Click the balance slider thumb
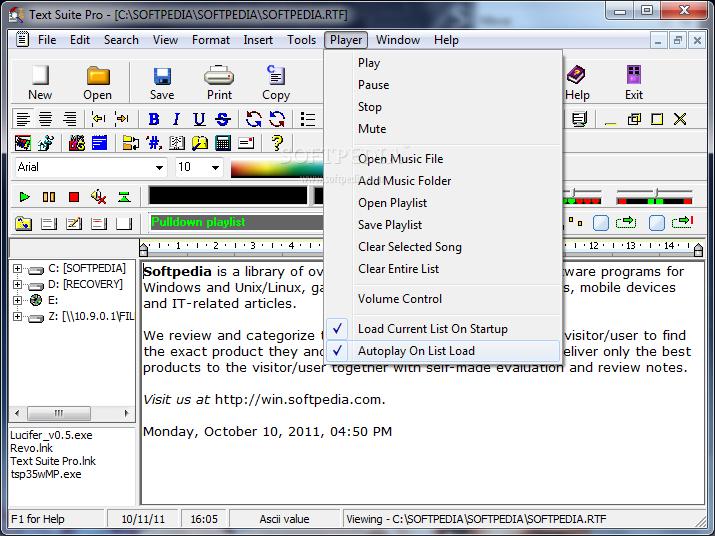Screen dimensions: 715x536 tap(656, 191)
